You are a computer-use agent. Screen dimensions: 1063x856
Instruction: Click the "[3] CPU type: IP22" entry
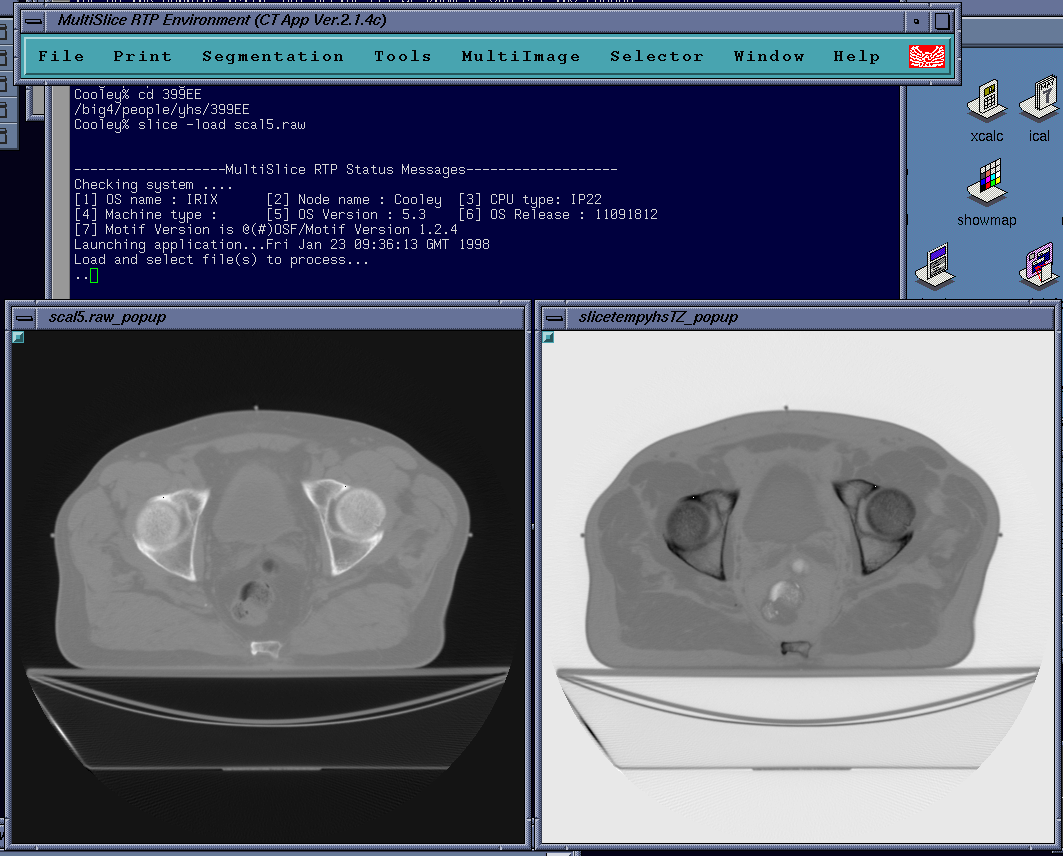(x=530, y=199)
